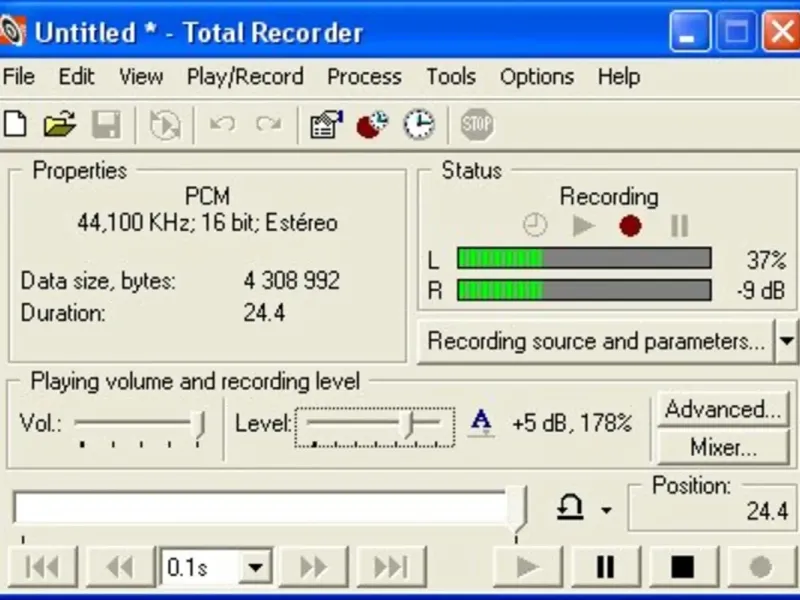Click the Data size value 4 308 992

291,281
